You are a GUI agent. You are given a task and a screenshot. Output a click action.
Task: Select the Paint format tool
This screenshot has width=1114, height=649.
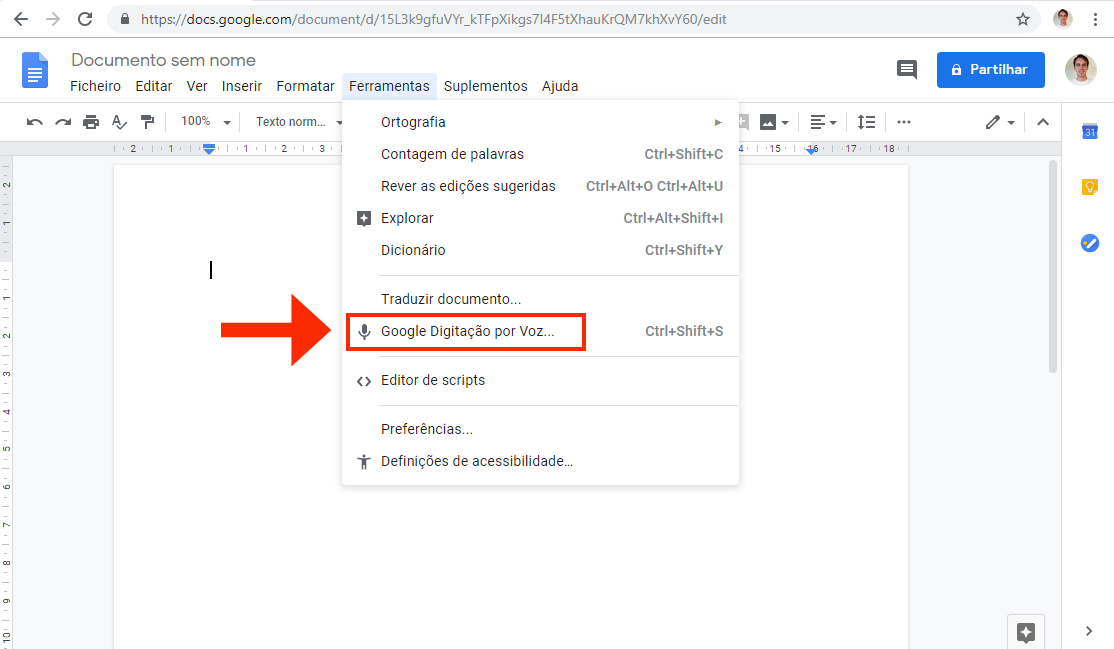click(x=147, y=121)
